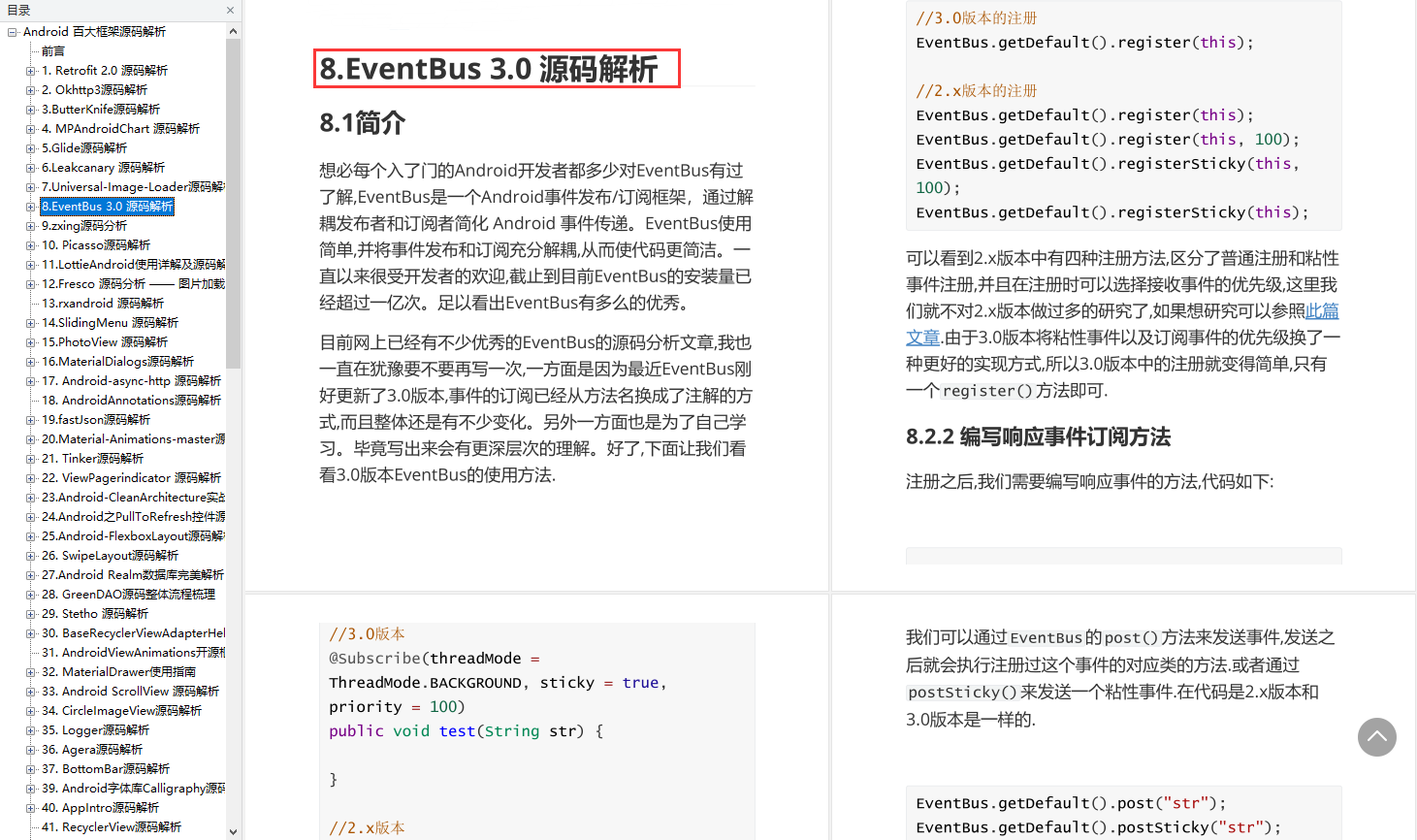Select 19.fastJson源码解析 entry
Image resolution: width=1417 pixels, height=840 pixels.
tap(96, 420)
